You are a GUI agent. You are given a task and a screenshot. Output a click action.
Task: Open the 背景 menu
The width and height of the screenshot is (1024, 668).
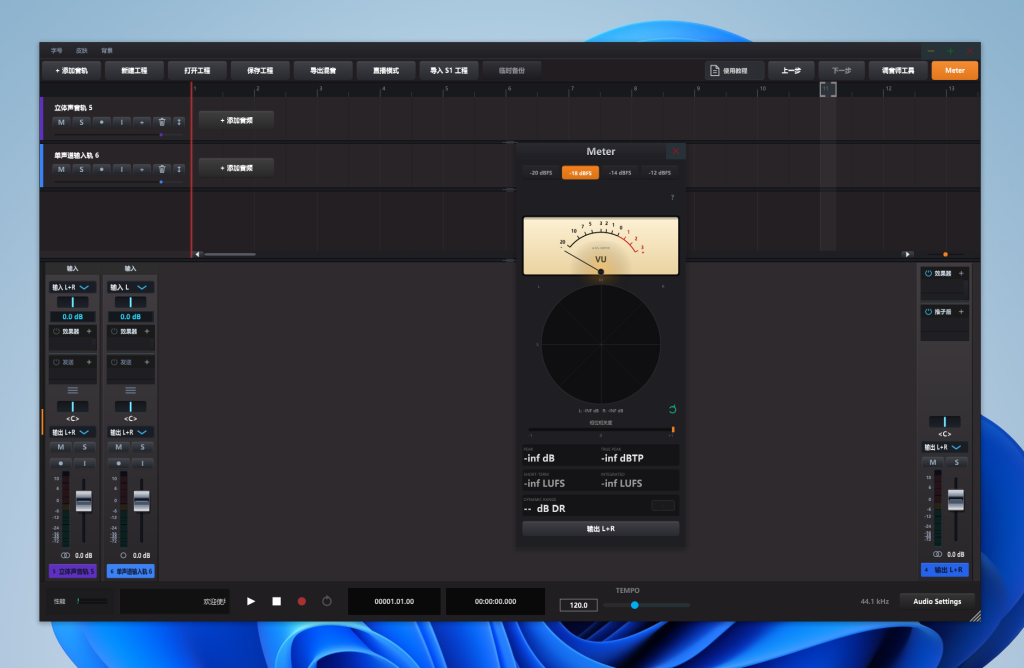(107, 50)
